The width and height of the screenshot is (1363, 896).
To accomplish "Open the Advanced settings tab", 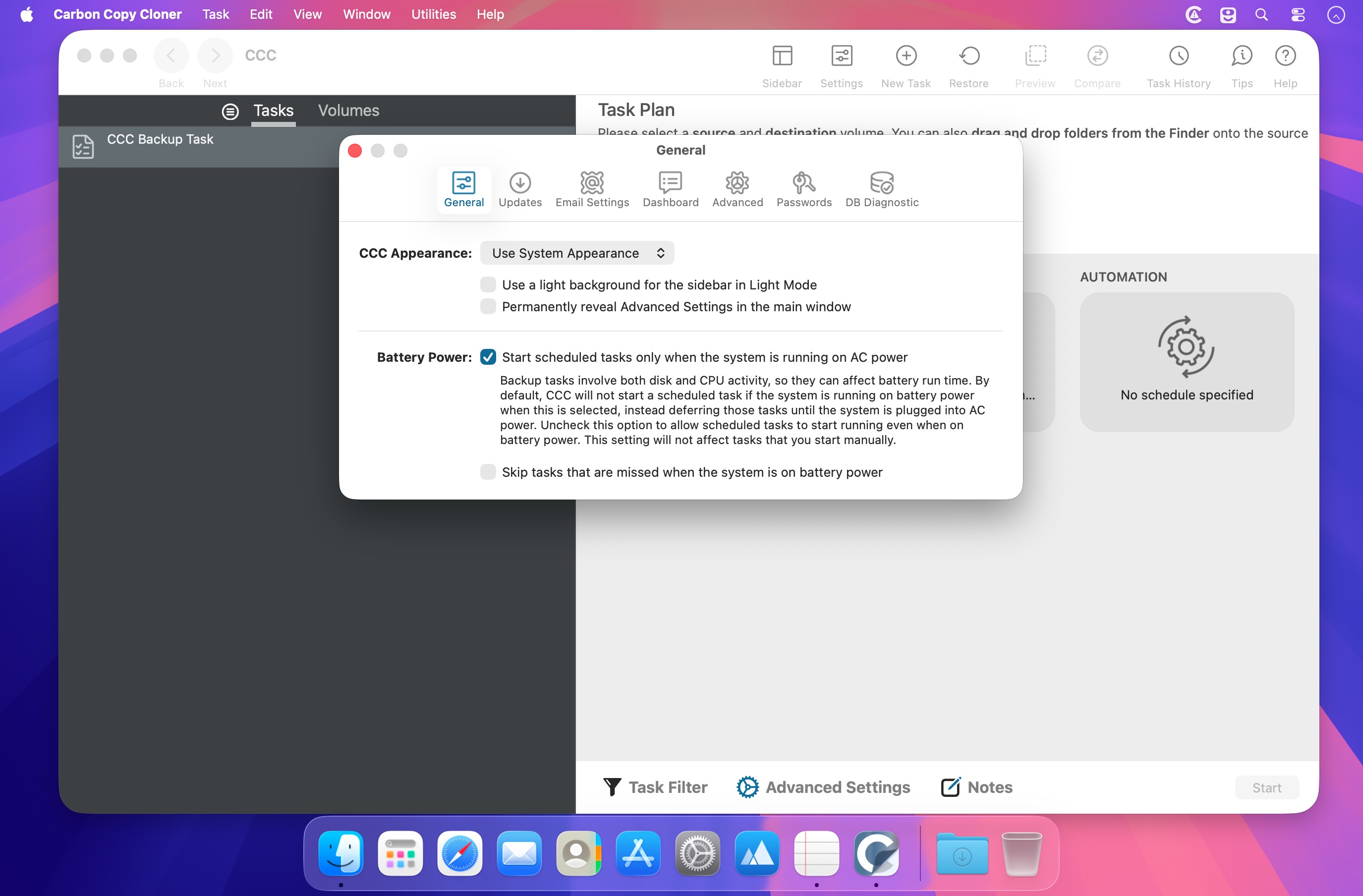I will (738, 190).
